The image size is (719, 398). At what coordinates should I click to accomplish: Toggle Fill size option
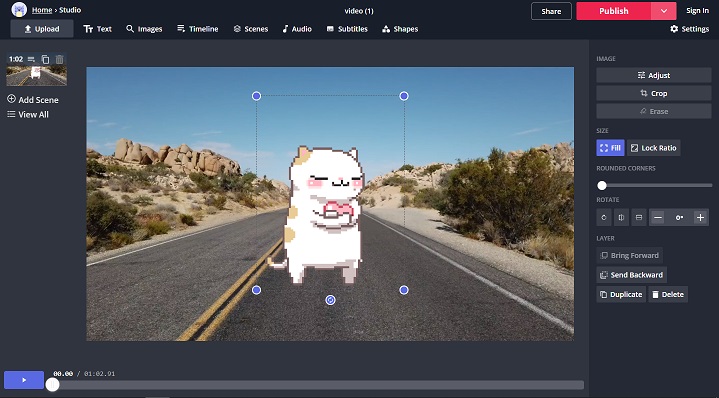tap(610, 148)
